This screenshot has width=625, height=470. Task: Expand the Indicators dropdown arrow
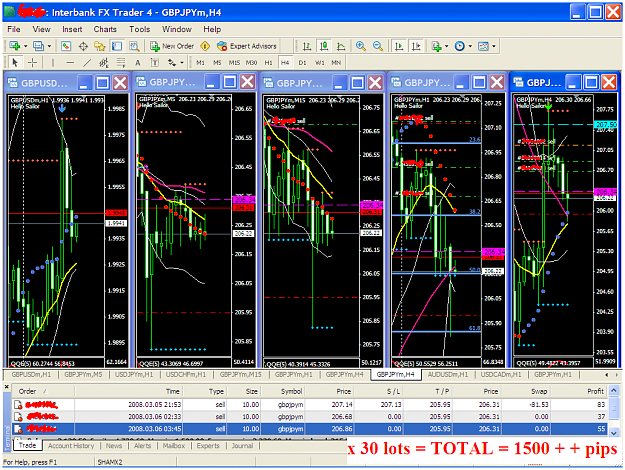click(446, 46)
